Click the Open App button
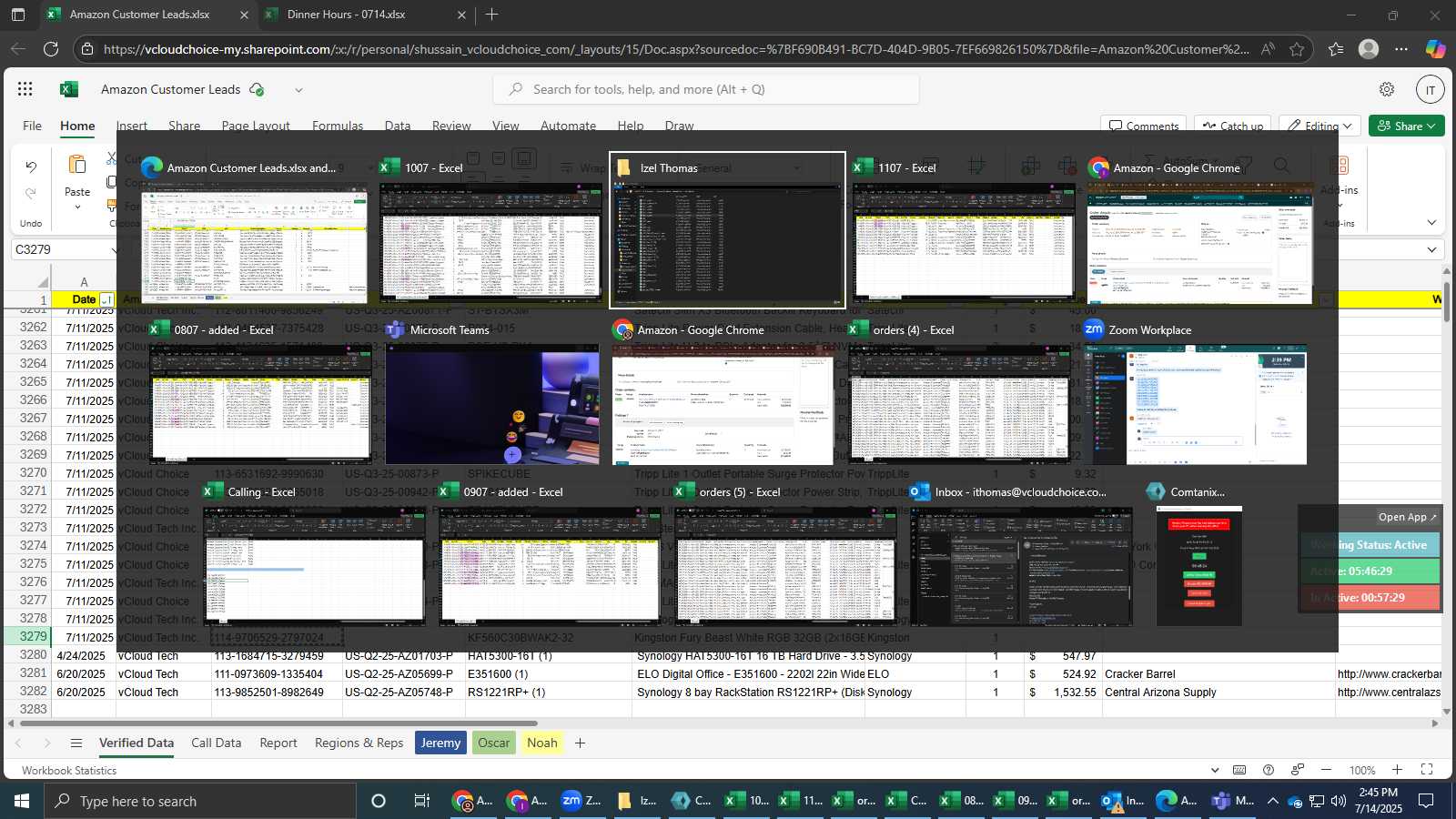 point(1407,517)
